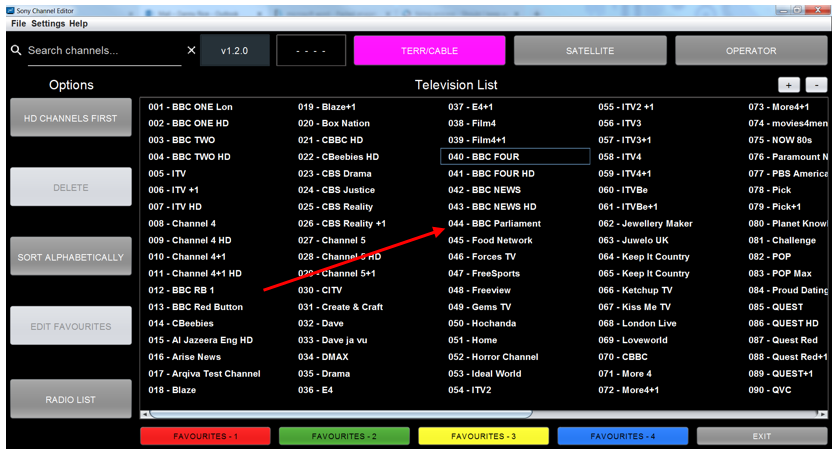Select channel 001 - BBC ONE Lon

(190, 107)
